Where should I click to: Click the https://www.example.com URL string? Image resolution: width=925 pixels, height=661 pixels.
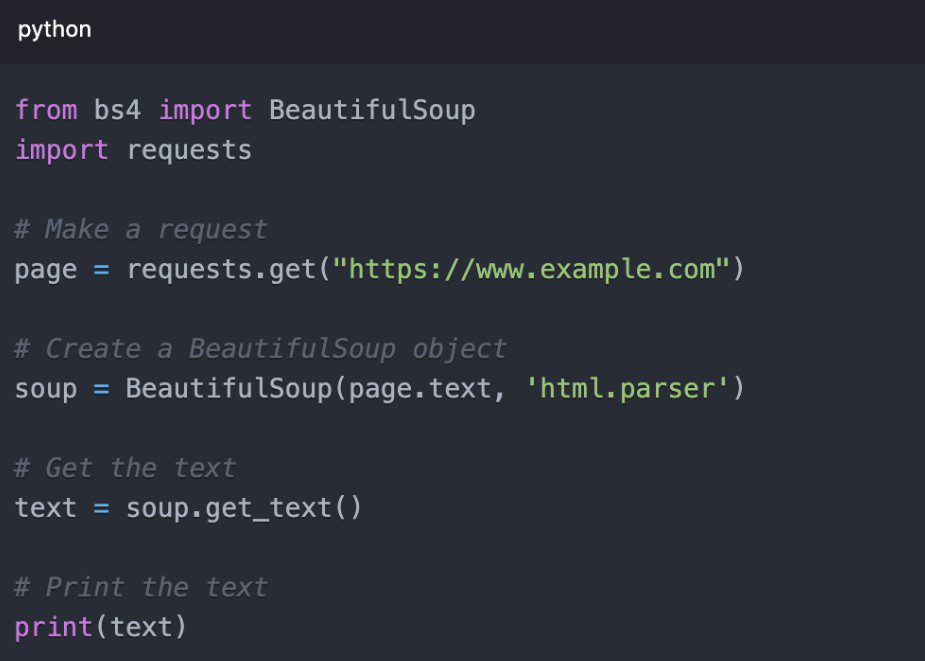coord(531,269)
